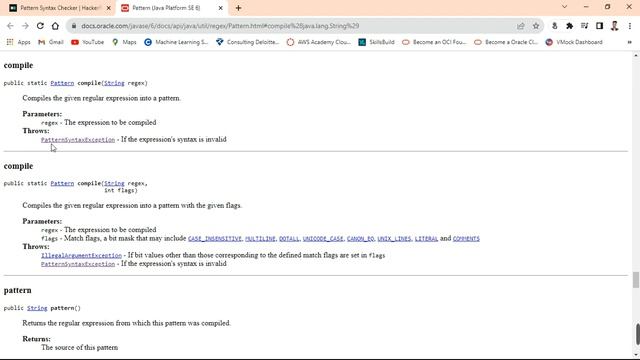Click the scrollbar up arrow
This screenshot has width=640, height=360.
click(x=636, y=55)
